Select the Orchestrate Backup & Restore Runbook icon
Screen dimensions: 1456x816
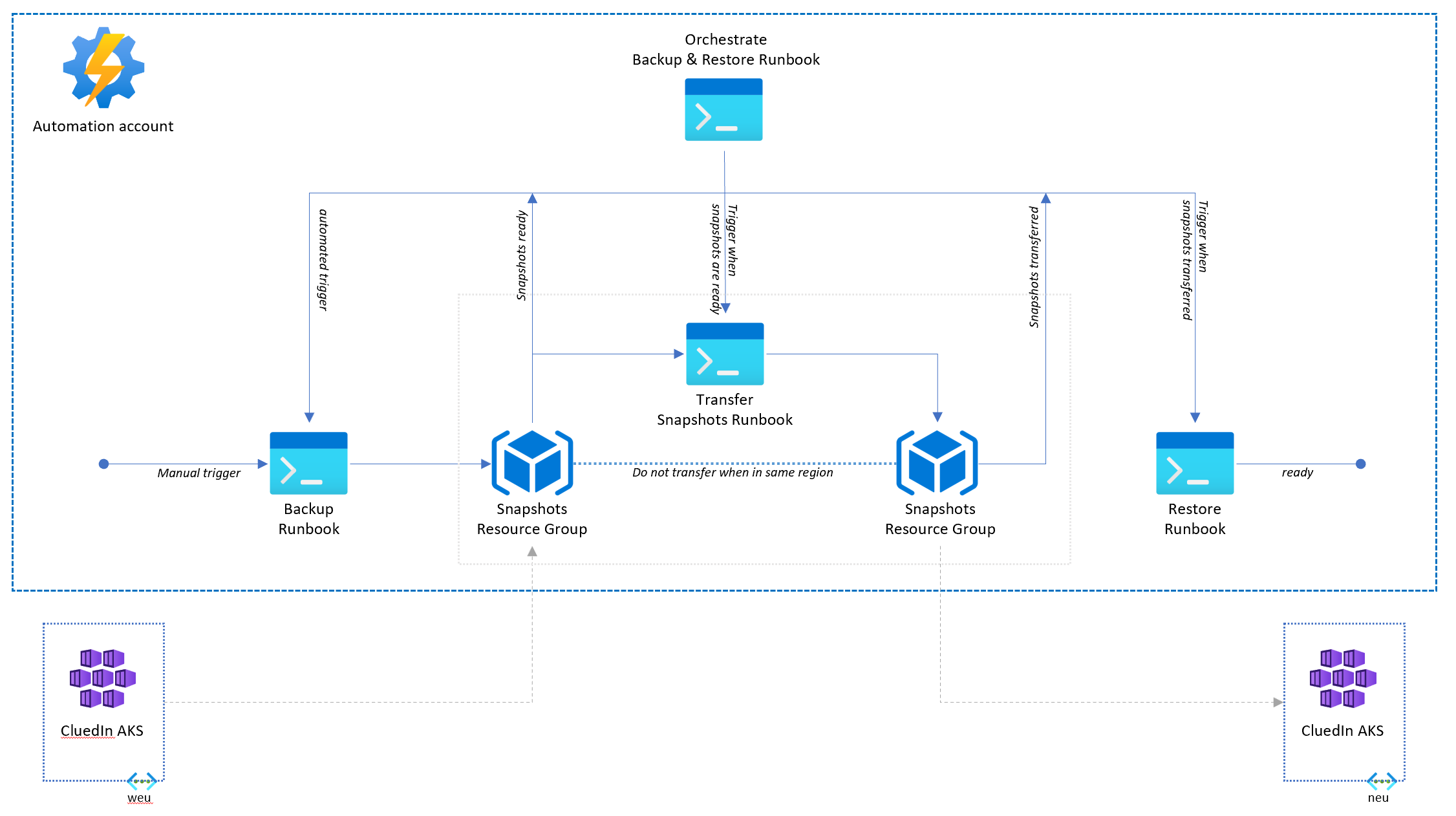723,109
